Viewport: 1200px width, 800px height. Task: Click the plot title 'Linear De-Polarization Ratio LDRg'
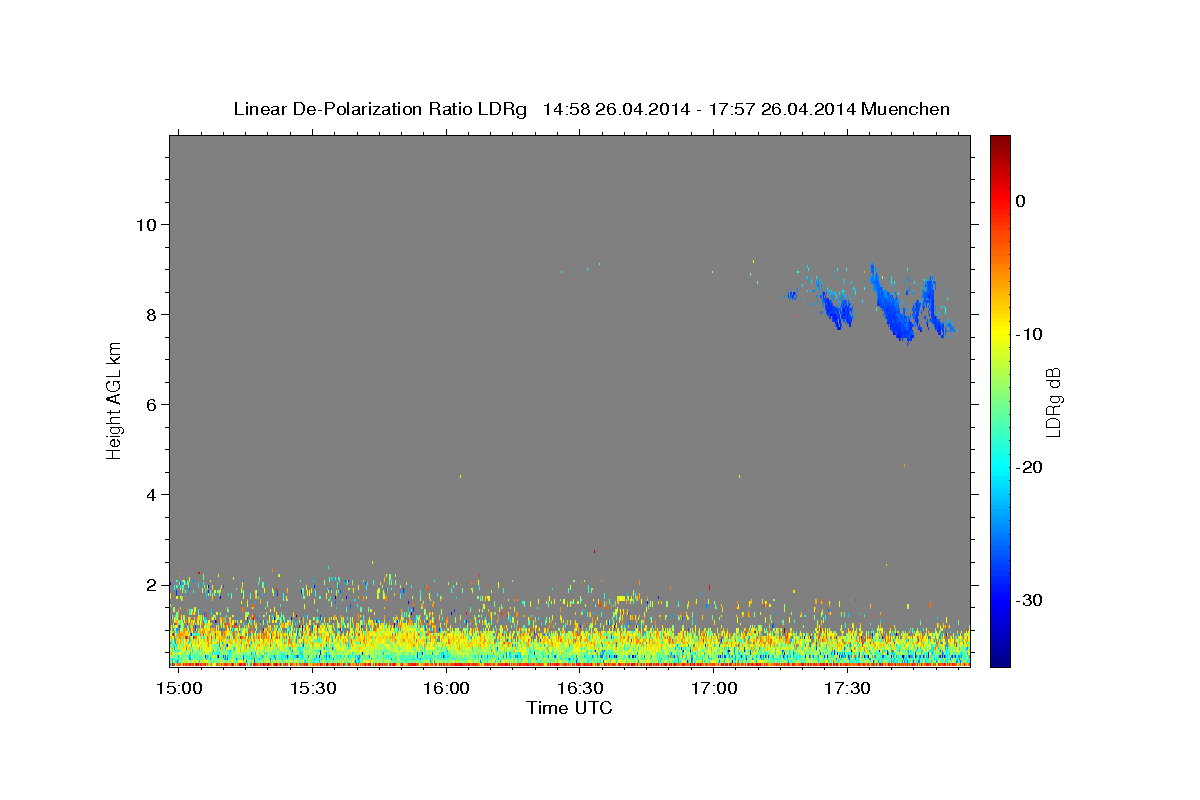[x=380, y=109]
